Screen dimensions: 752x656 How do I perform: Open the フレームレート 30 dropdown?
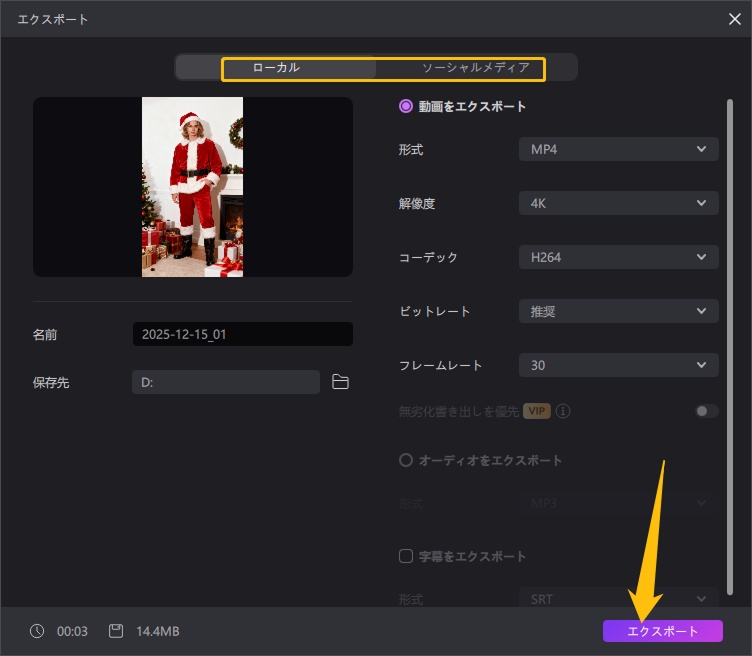coord(618,365)
